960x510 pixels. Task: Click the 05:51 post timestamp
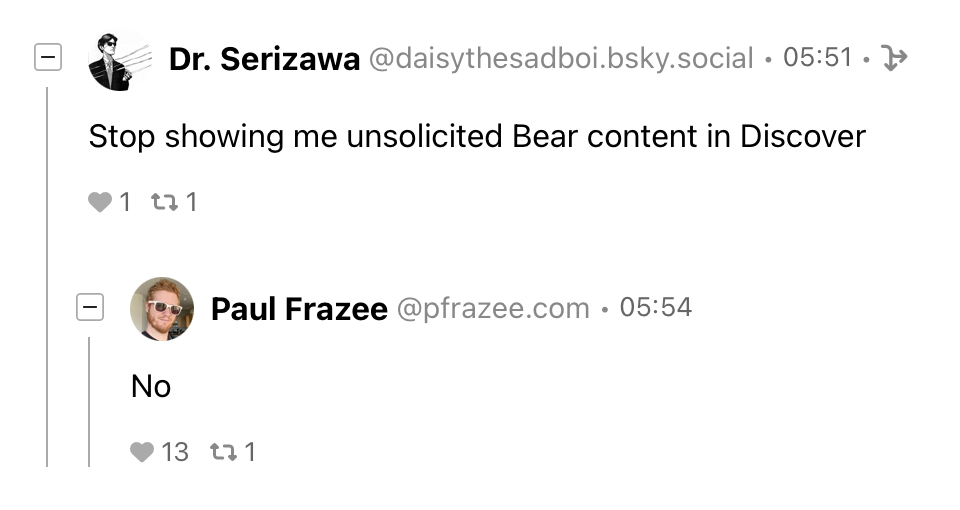click(817, 58)
